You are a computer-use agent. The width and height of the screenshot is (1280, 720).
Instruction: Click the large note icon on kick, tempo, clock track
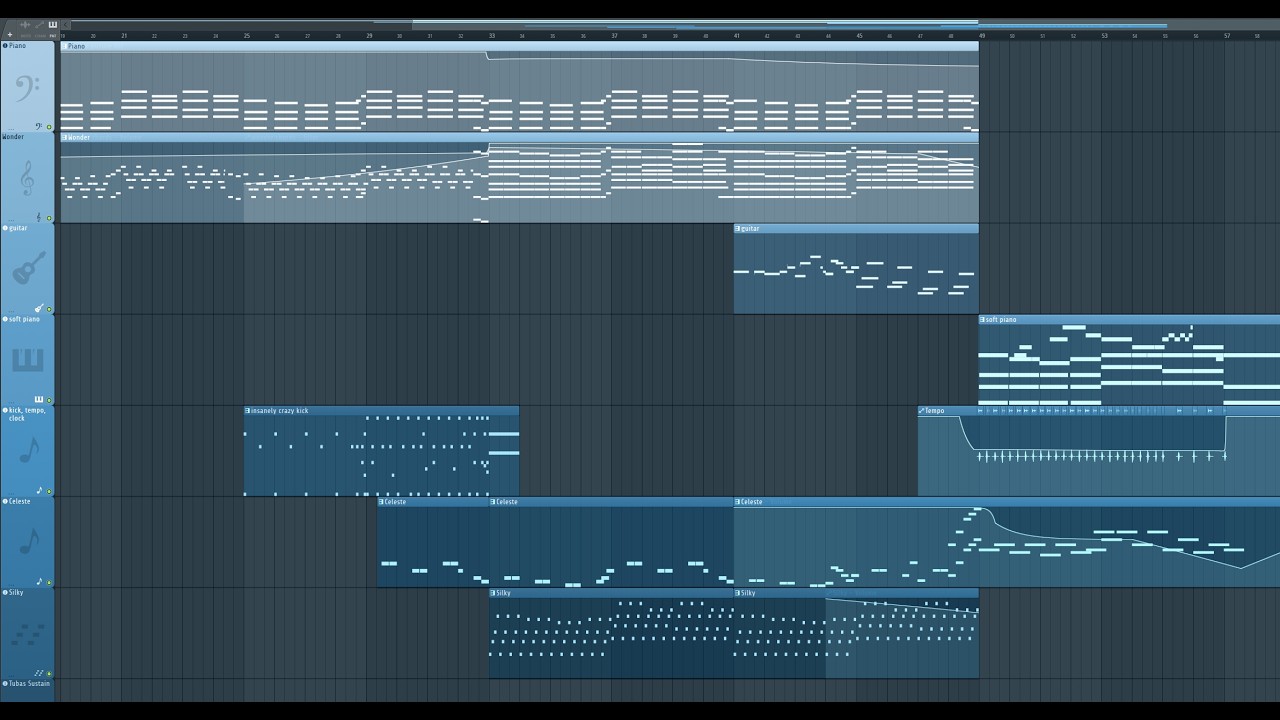pos(29,450)
